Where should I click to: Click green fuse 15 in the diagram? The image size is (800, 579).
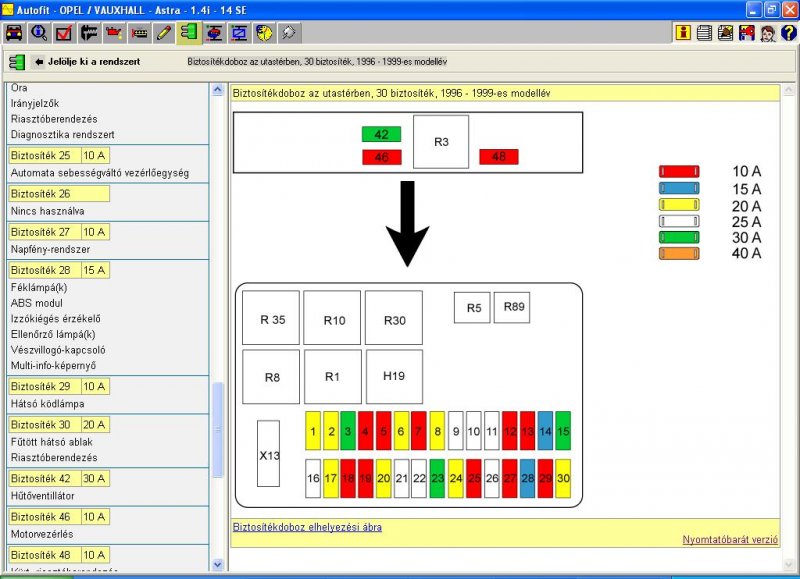563,431
